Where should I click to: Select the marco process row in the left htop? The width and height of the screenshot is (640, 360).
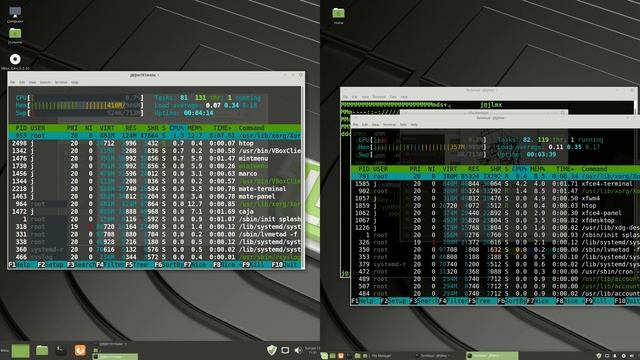(x=155, y=173)
